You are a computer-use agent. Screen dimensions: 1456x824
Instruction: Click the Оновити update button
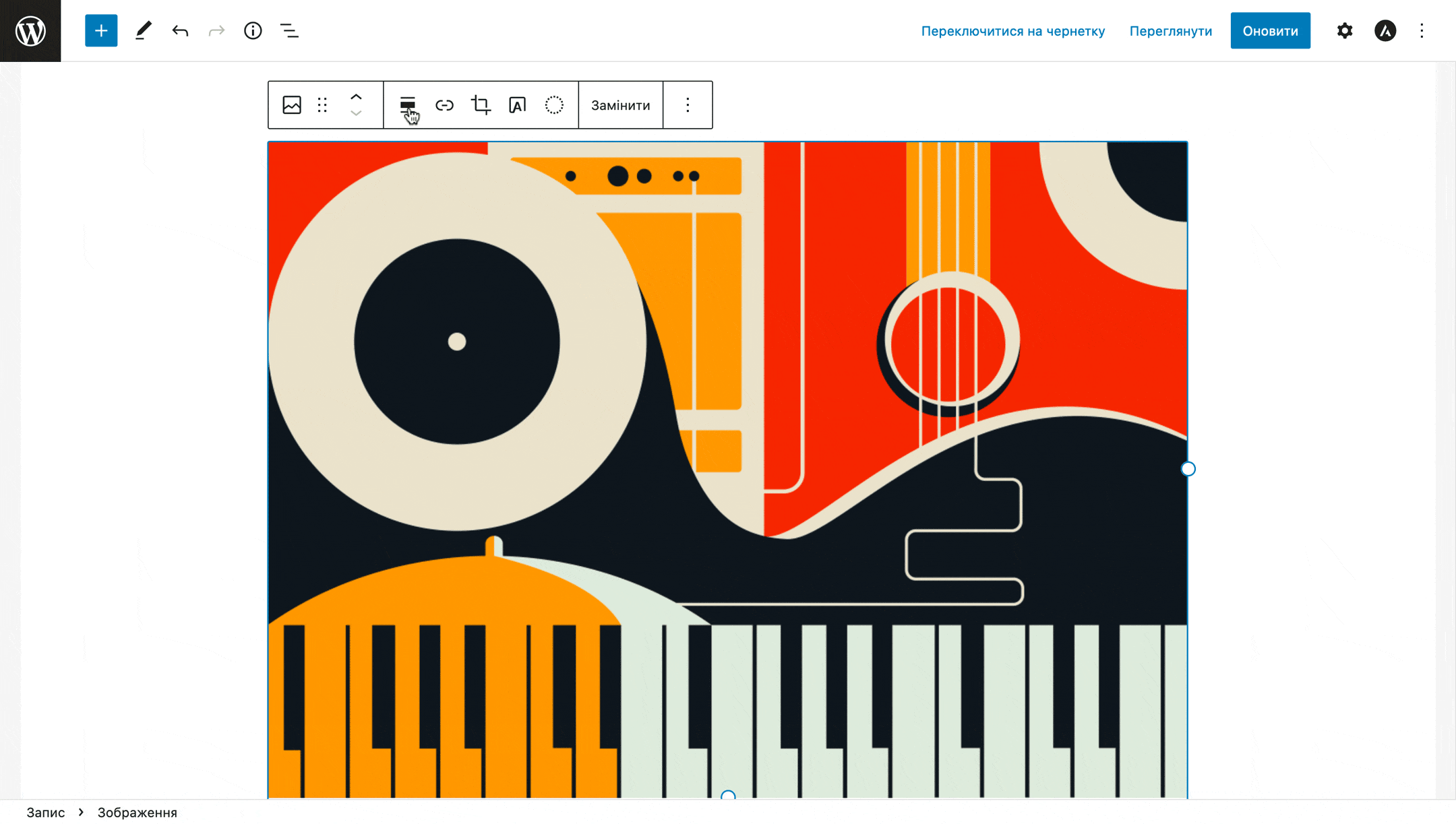[1270, 30]
